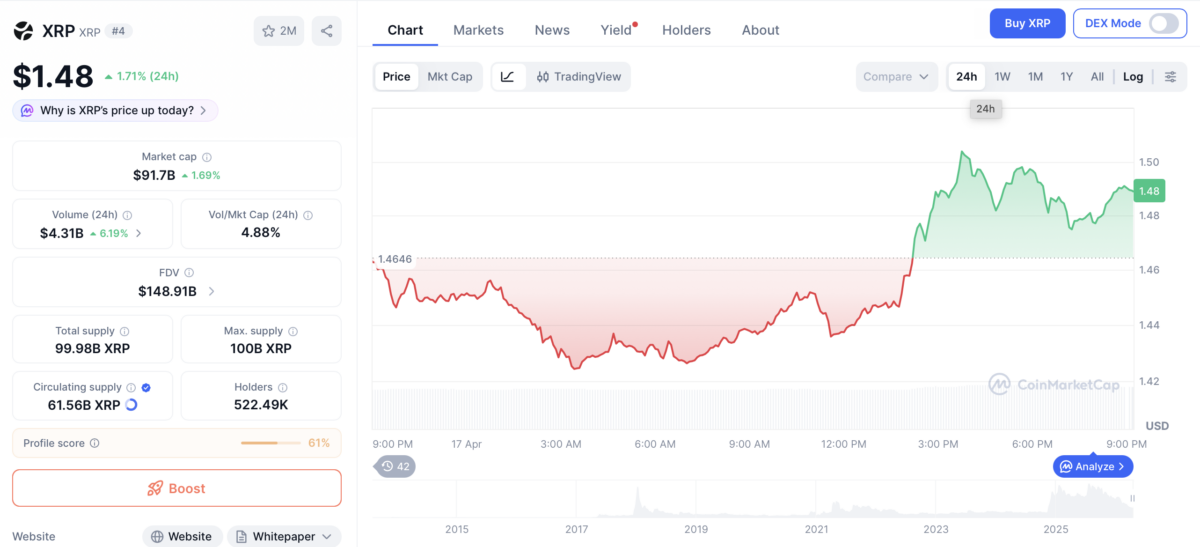Open the About tab
This screenshot has width=1200, height=547.
tap(760, 30)
